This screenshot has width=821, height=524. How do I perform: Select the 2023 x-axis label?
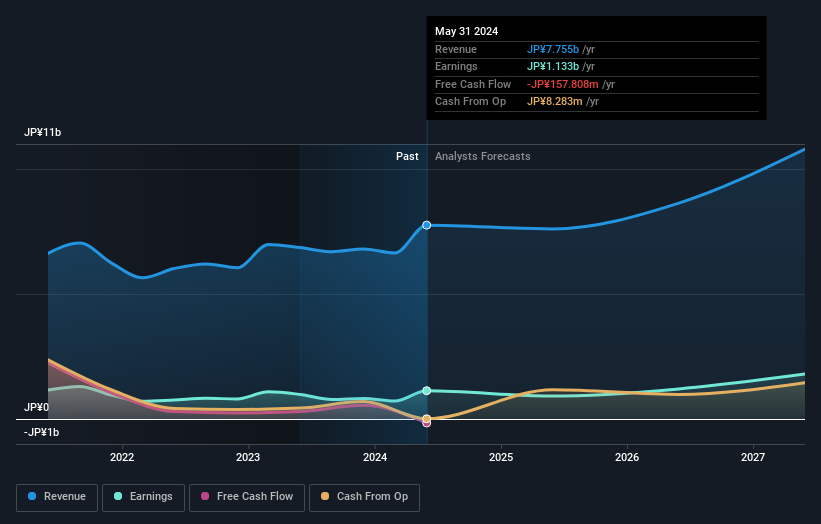point(248,457)
